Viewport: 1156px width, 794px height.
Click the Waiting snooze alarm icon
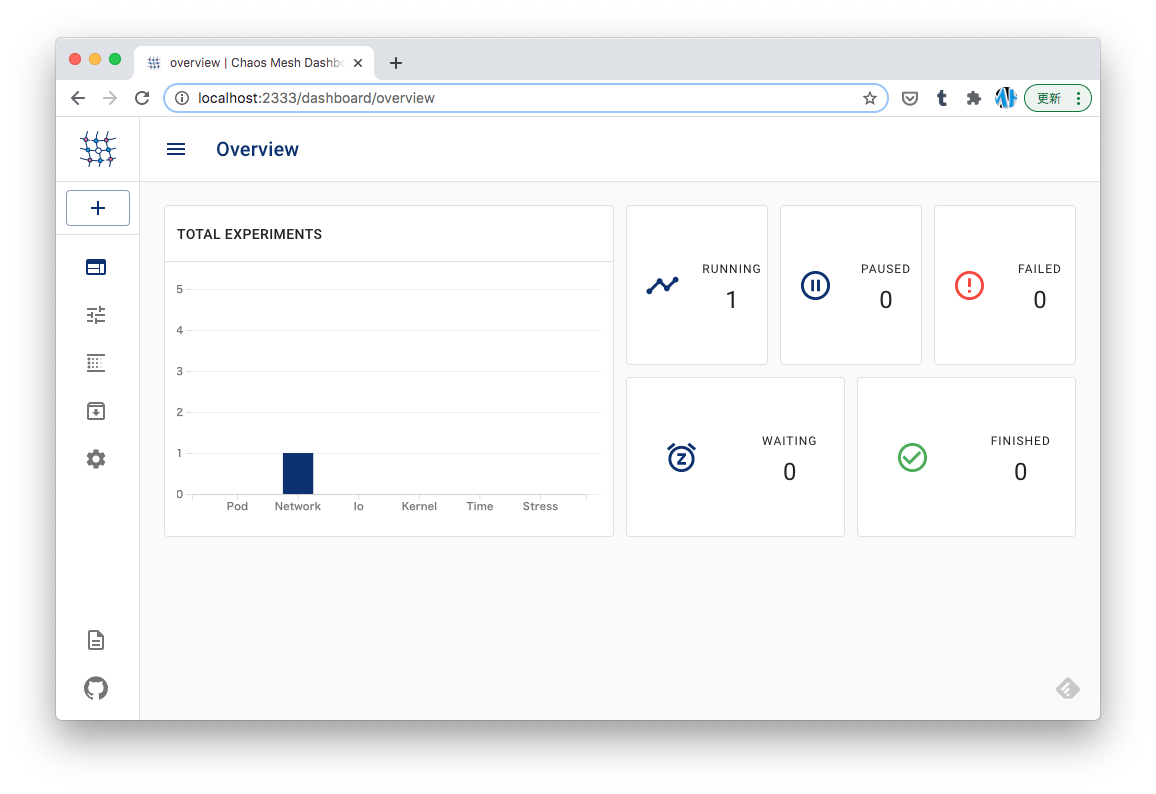681,457
